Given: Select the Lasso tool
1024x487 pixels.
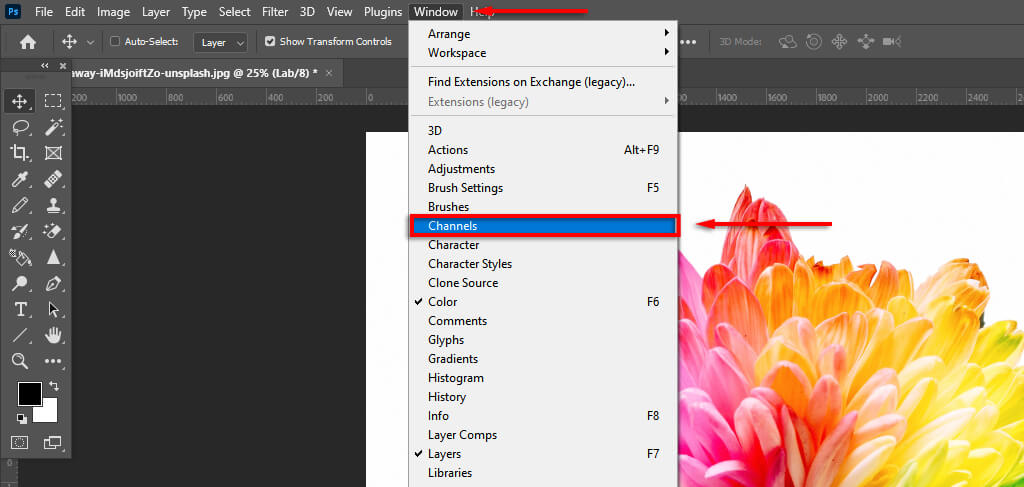Looking at the screenshot, I should click(19, 127).
